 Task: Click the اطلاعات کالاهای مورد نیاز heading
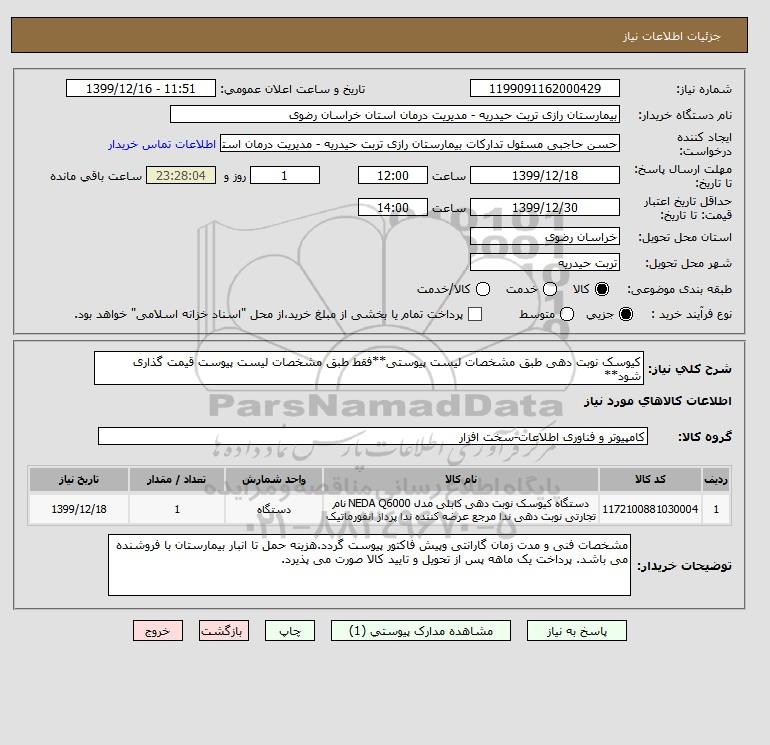click(x=658, y=401)
